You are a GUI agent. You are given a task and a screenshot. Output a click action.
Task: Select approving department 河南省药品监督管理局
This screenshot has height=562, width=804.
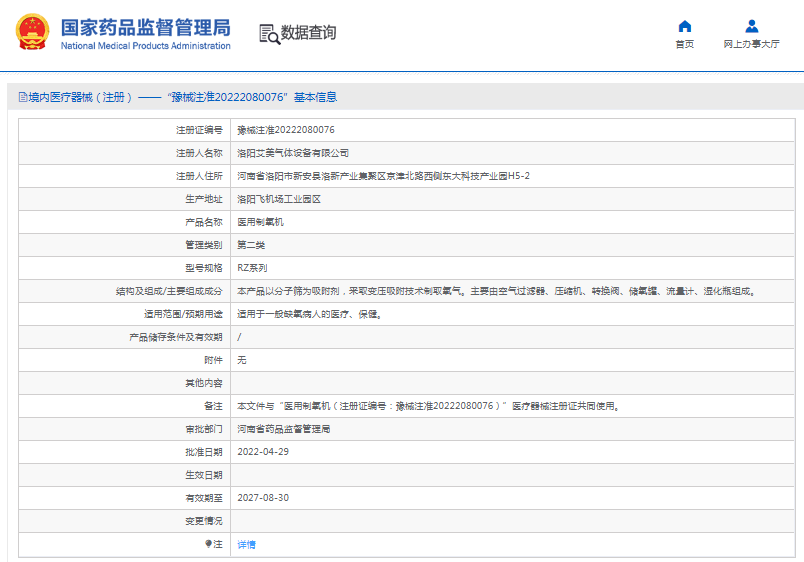pos(284,429)
